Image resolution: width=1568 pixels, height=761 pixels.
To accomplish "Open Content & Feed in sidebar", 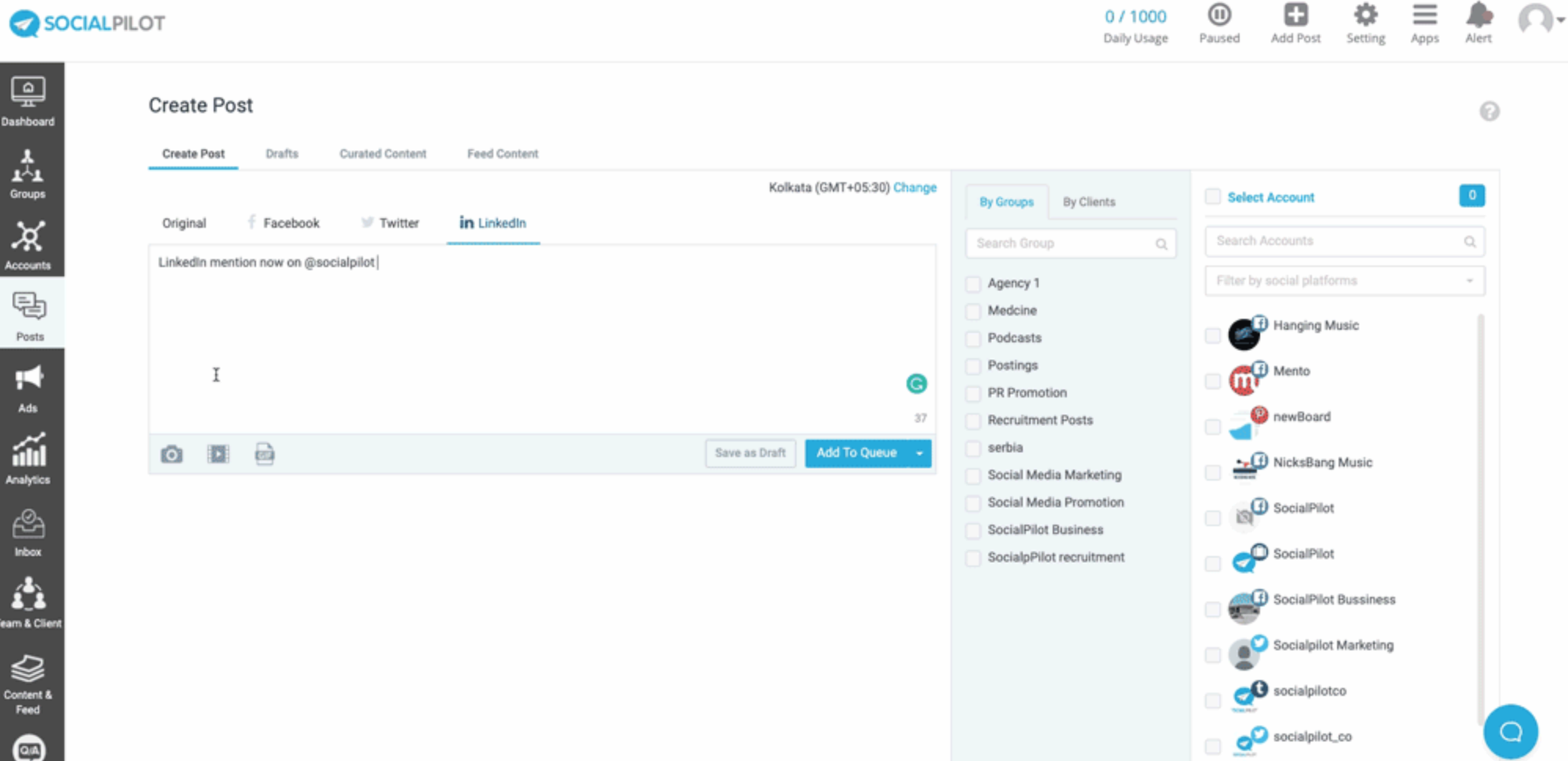I will pyautogui.click(x=28, y=685).
